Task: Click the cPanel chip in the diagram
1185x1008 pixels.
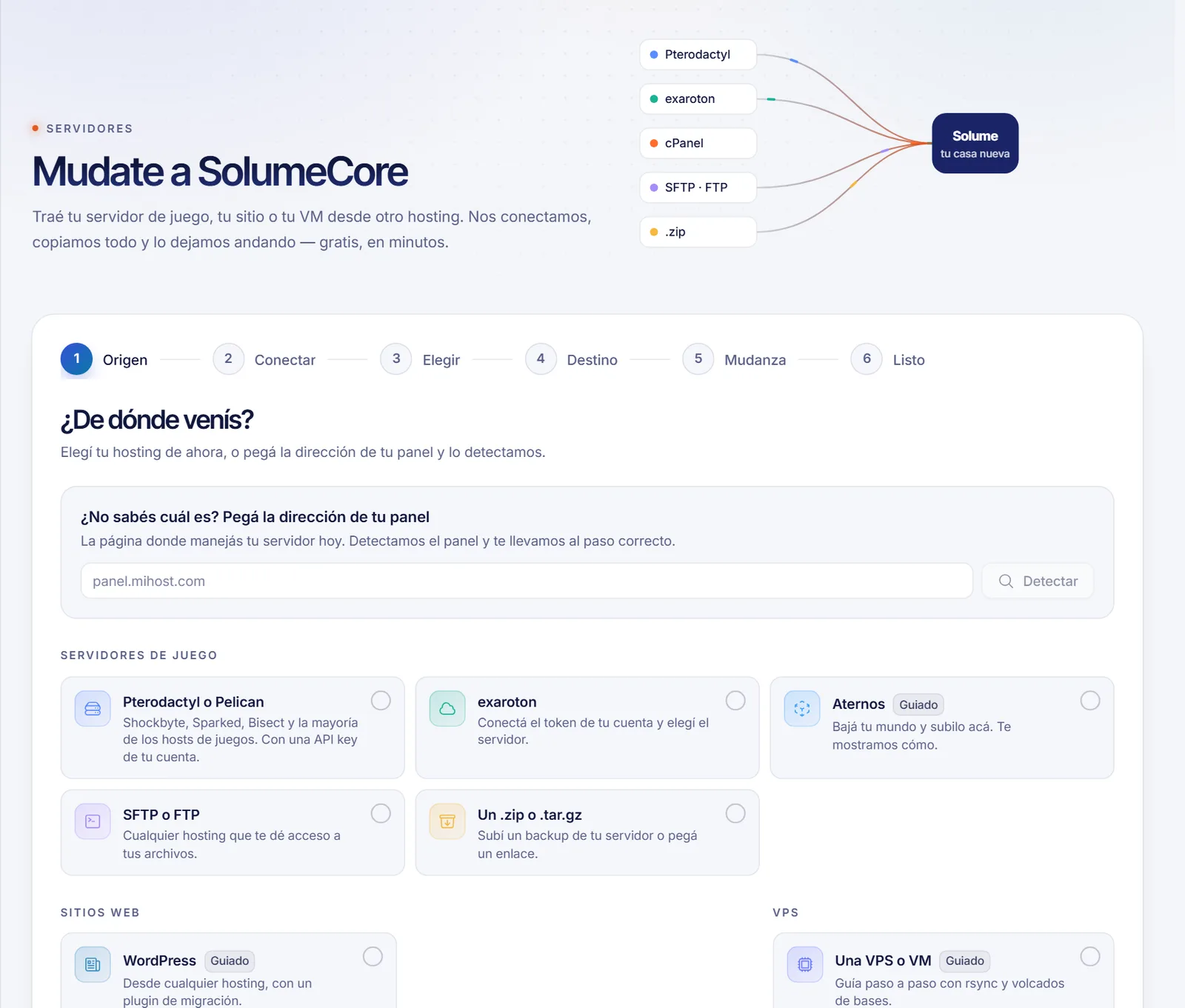Action: pos(698,144)
